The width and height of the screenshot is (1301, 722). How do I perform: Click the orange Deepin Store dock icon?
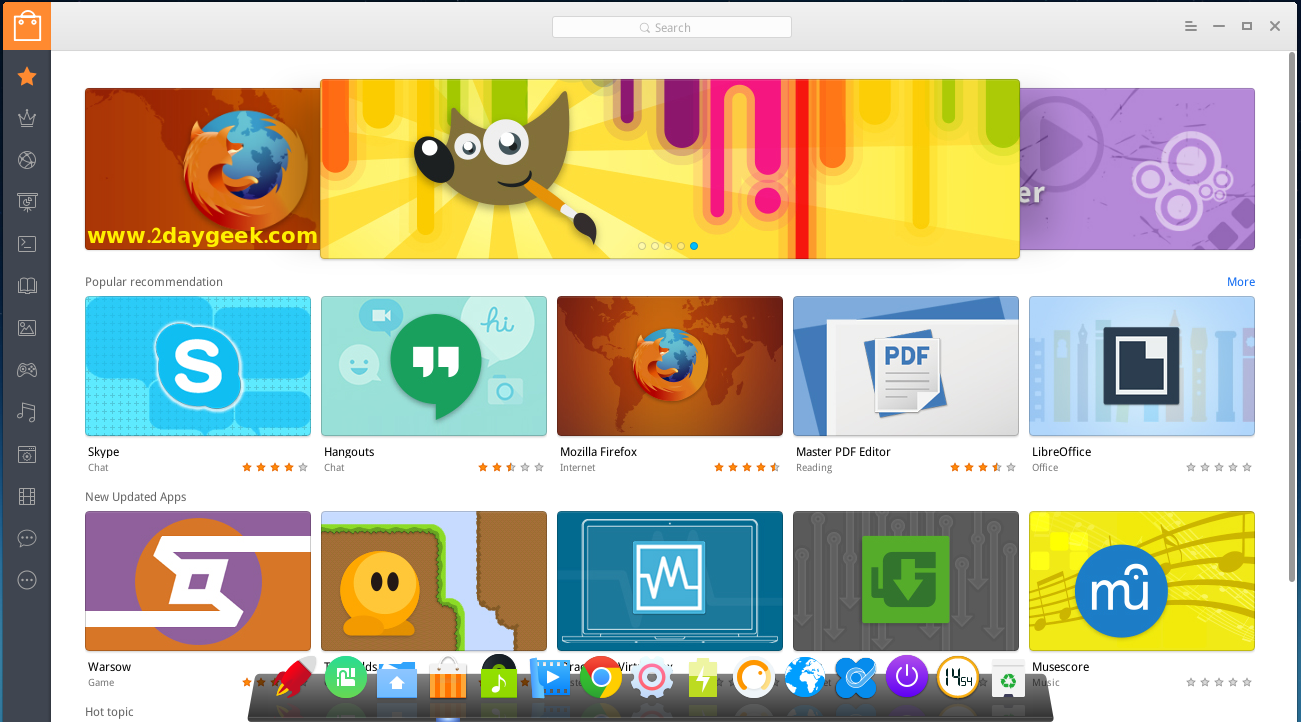448,678
